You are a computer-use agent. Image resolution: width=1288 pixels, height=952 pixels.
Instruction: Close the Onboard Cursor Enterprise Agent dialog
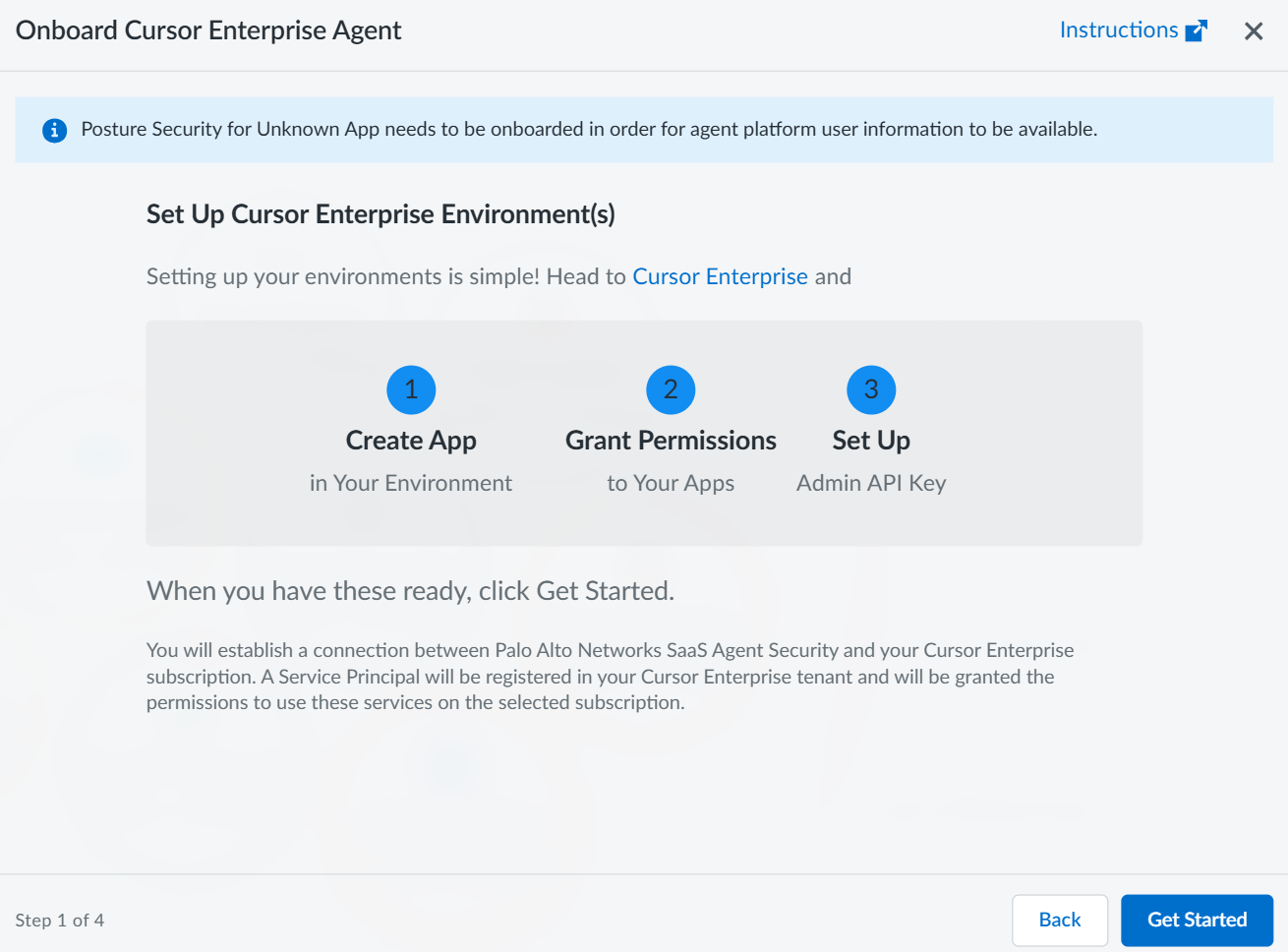tap(1254, 31)
